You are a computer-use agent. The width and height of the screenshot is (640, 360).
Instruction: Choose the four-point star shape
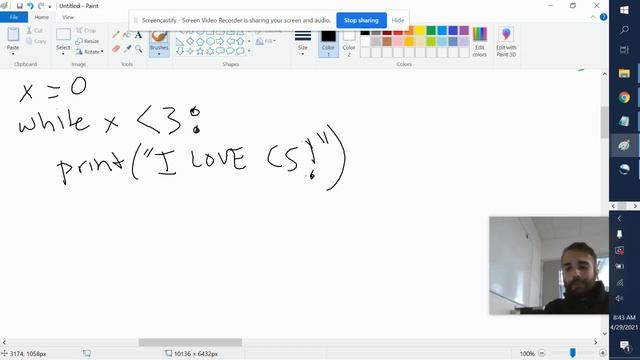[190, 51]
